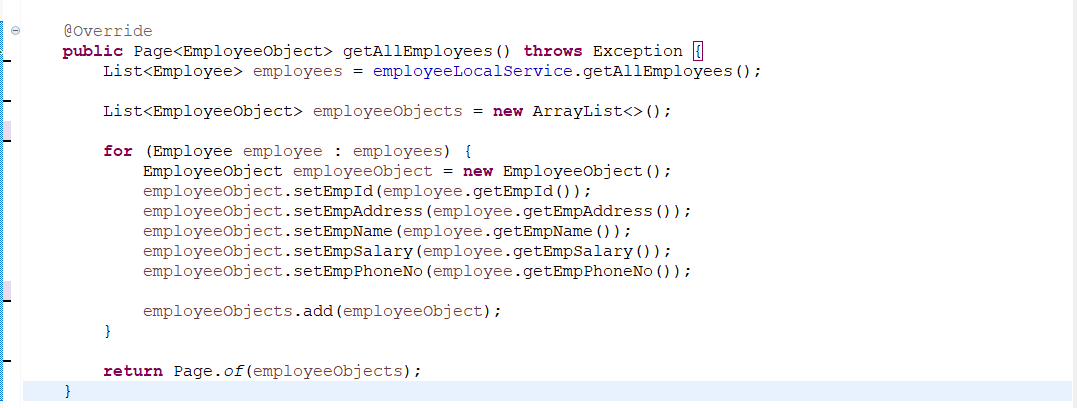Click the getEmpAddress method call
Viewport: 1077px width, 408px height.
pos(587,211)
